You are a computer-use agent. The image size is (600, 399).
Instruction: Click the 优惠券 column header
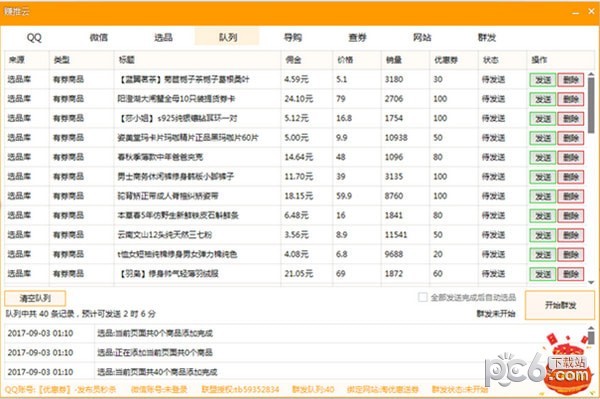[454, 60]
